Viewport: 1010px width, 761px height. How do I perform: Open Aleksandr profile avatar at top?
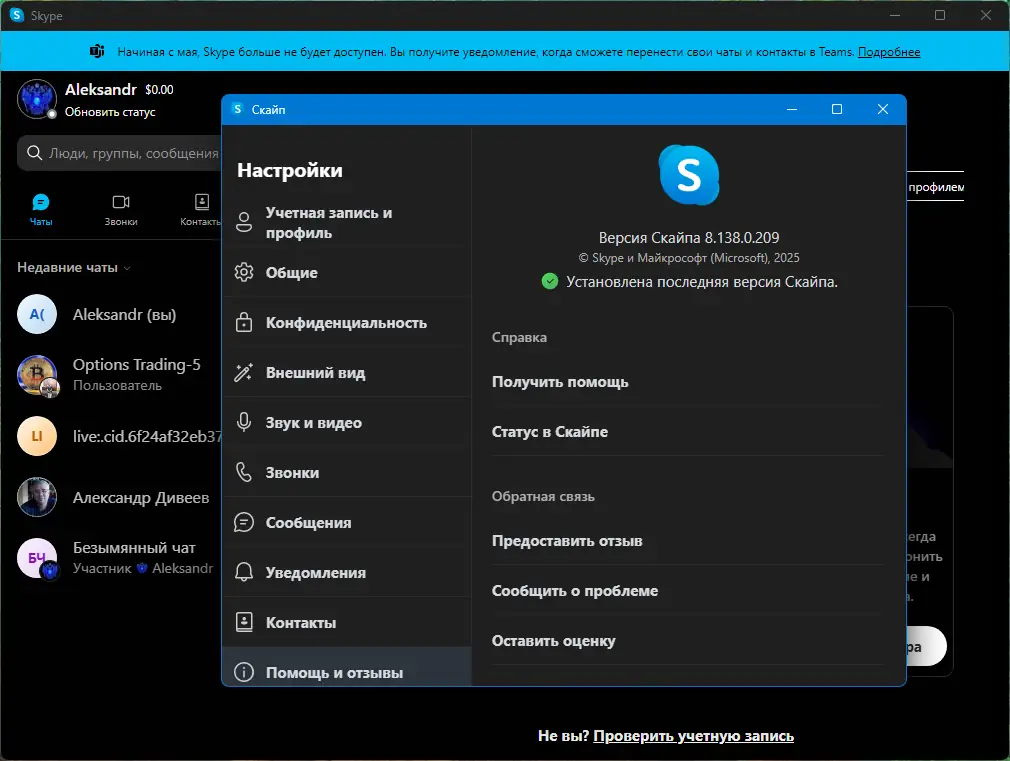coord(37,99)
